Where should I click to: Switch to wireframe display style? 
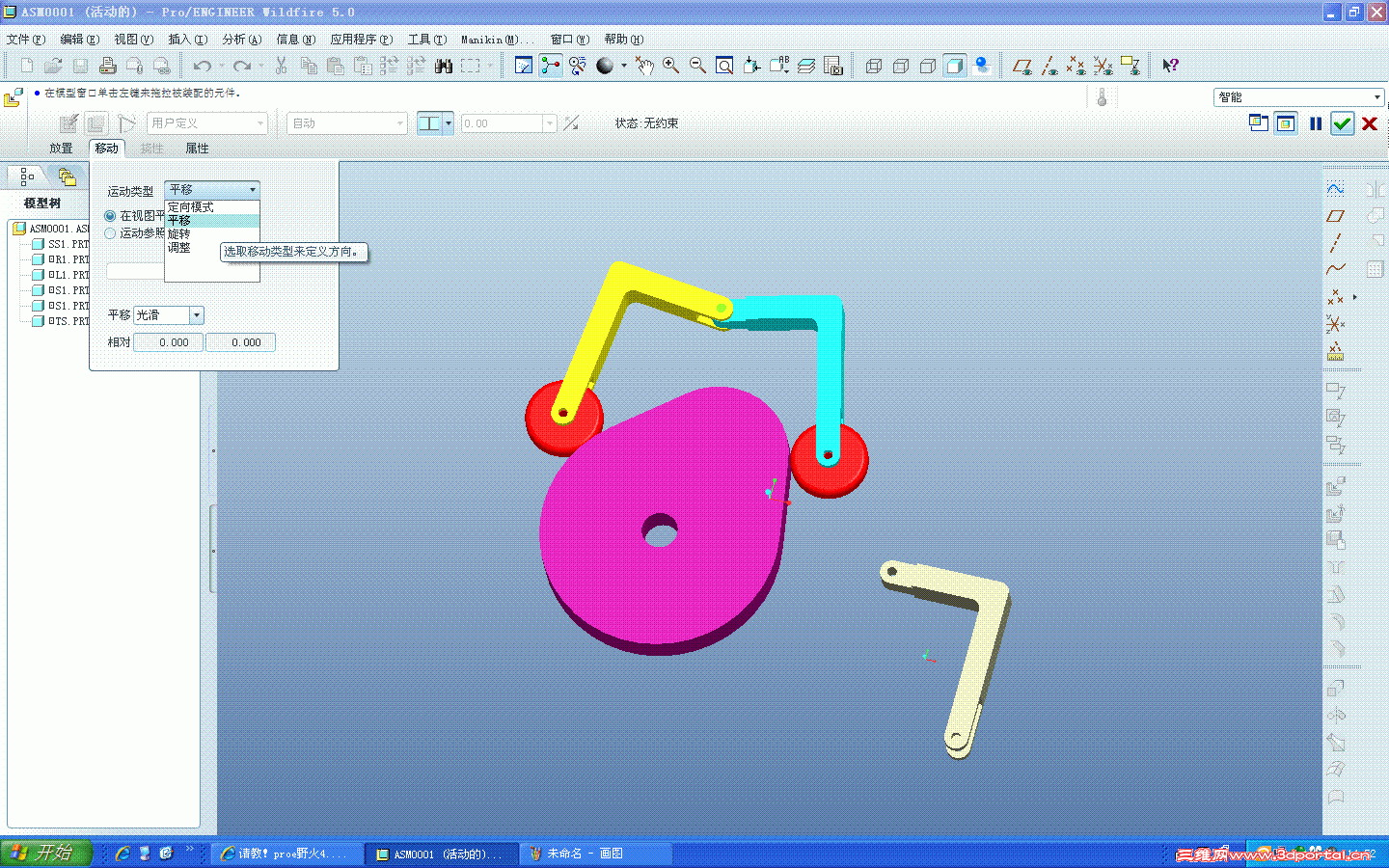pos(874,66)
